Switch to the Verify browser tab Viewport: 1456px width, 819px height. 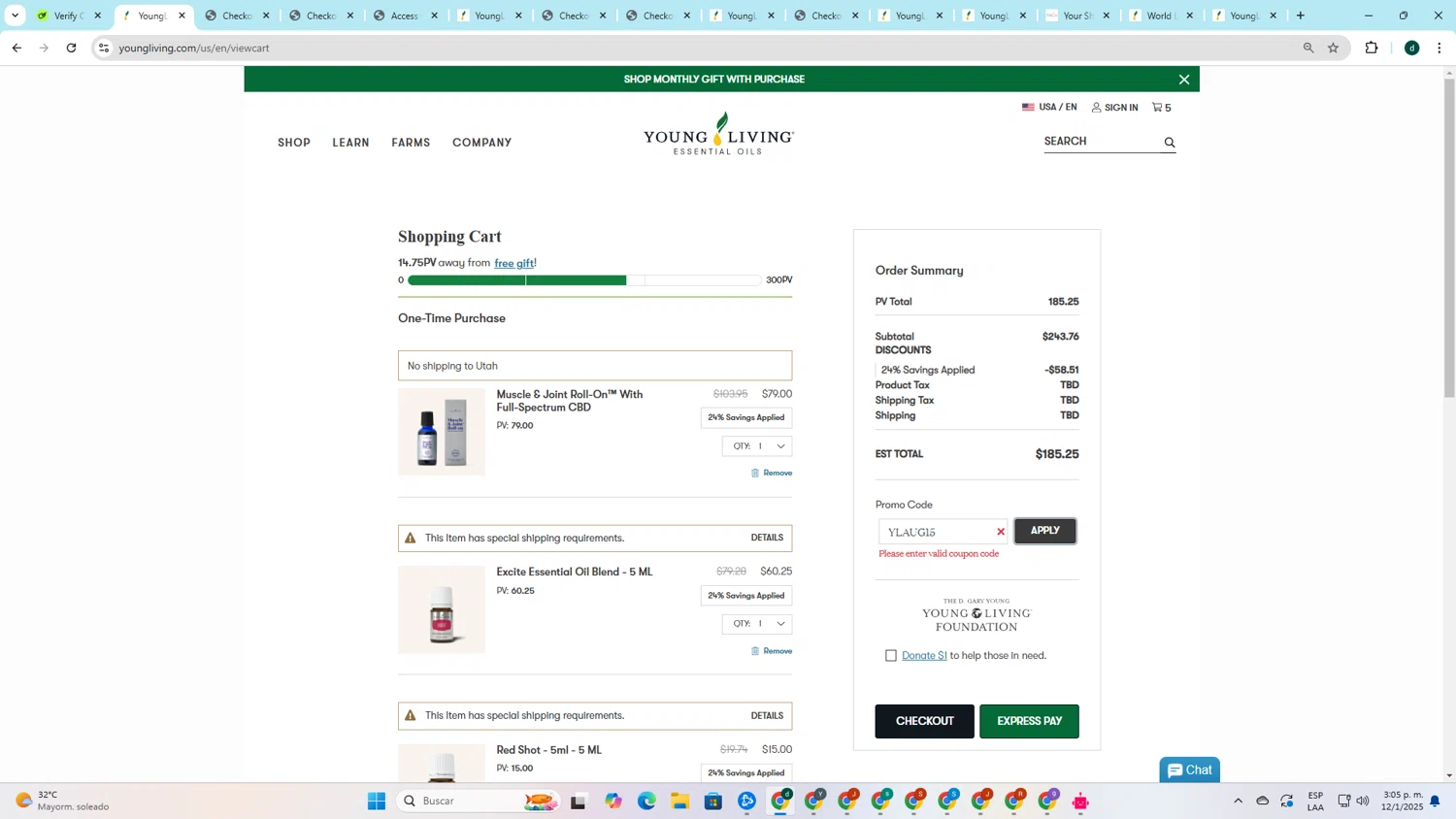click(69, 16)
